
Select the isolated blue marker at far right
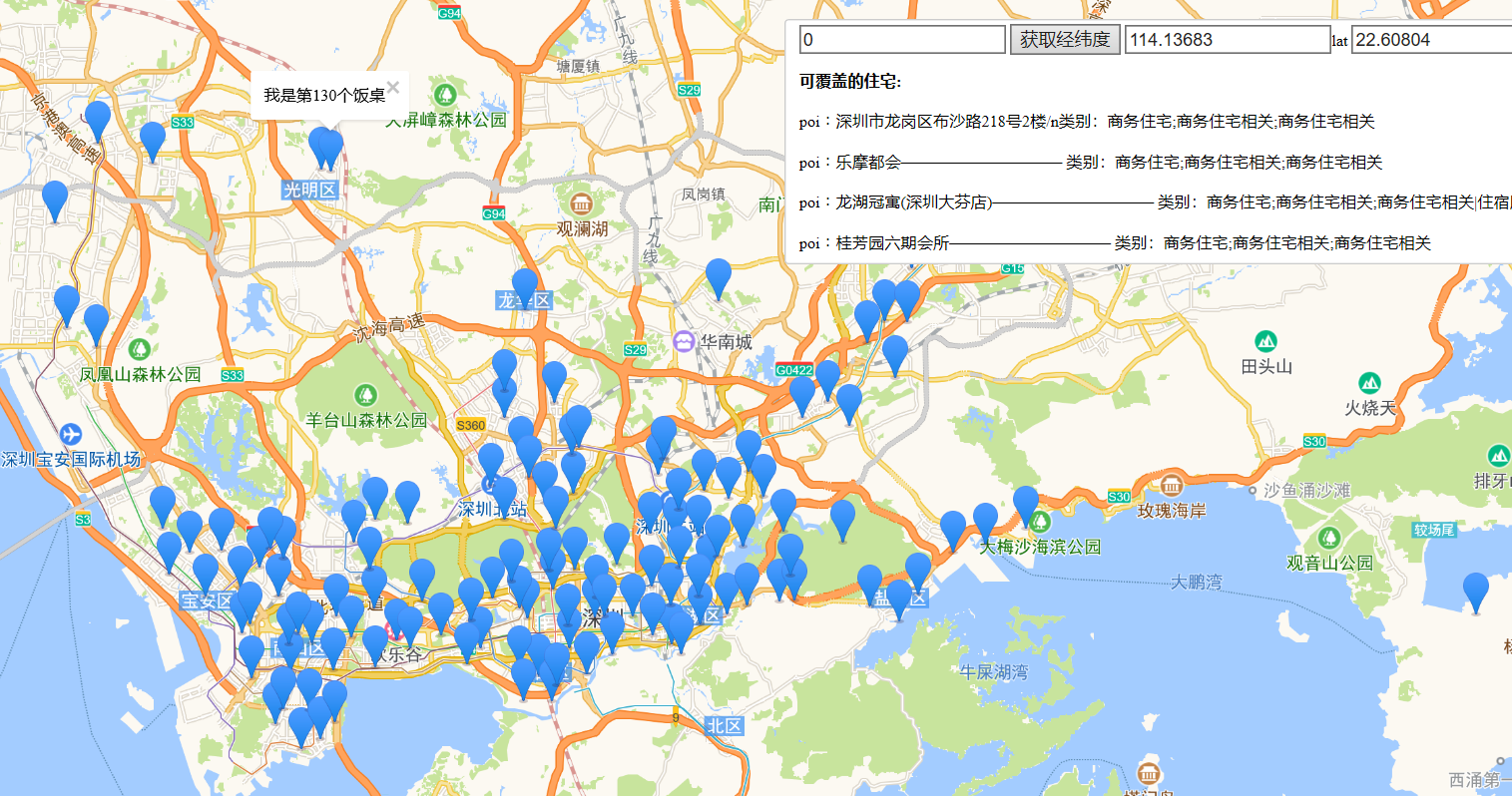pyautogui.click(x=1475, y=591)
